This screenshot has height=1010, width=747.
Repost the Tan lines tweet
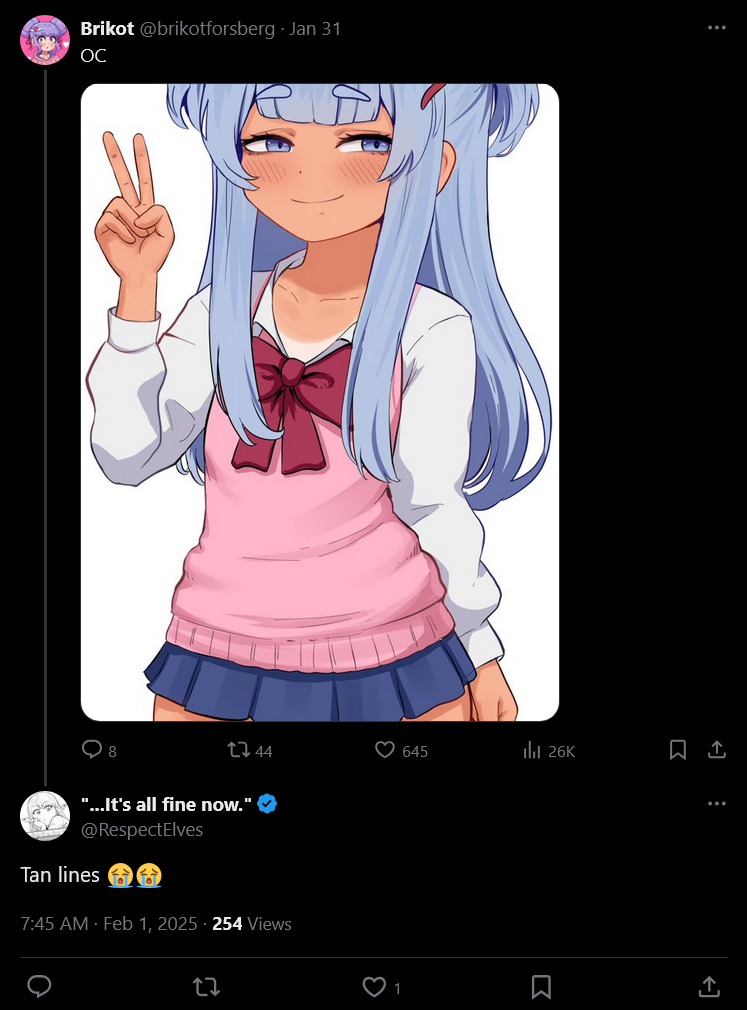tap(207, 986)
